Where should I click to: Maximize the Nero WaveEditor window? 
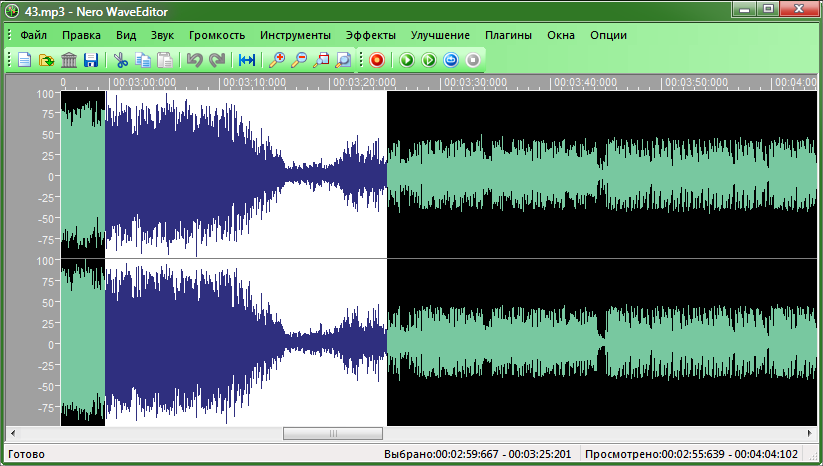click(768, 8)
